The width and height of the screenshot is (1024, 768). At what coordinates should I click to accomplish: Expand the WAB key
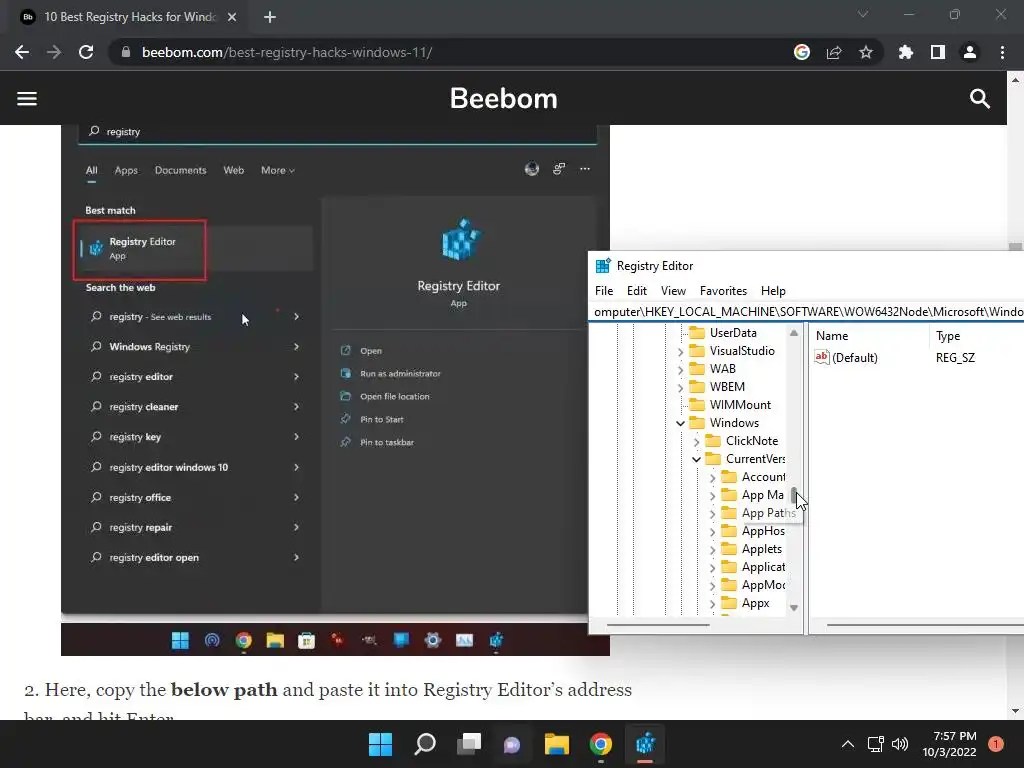(x=680, y=370)
